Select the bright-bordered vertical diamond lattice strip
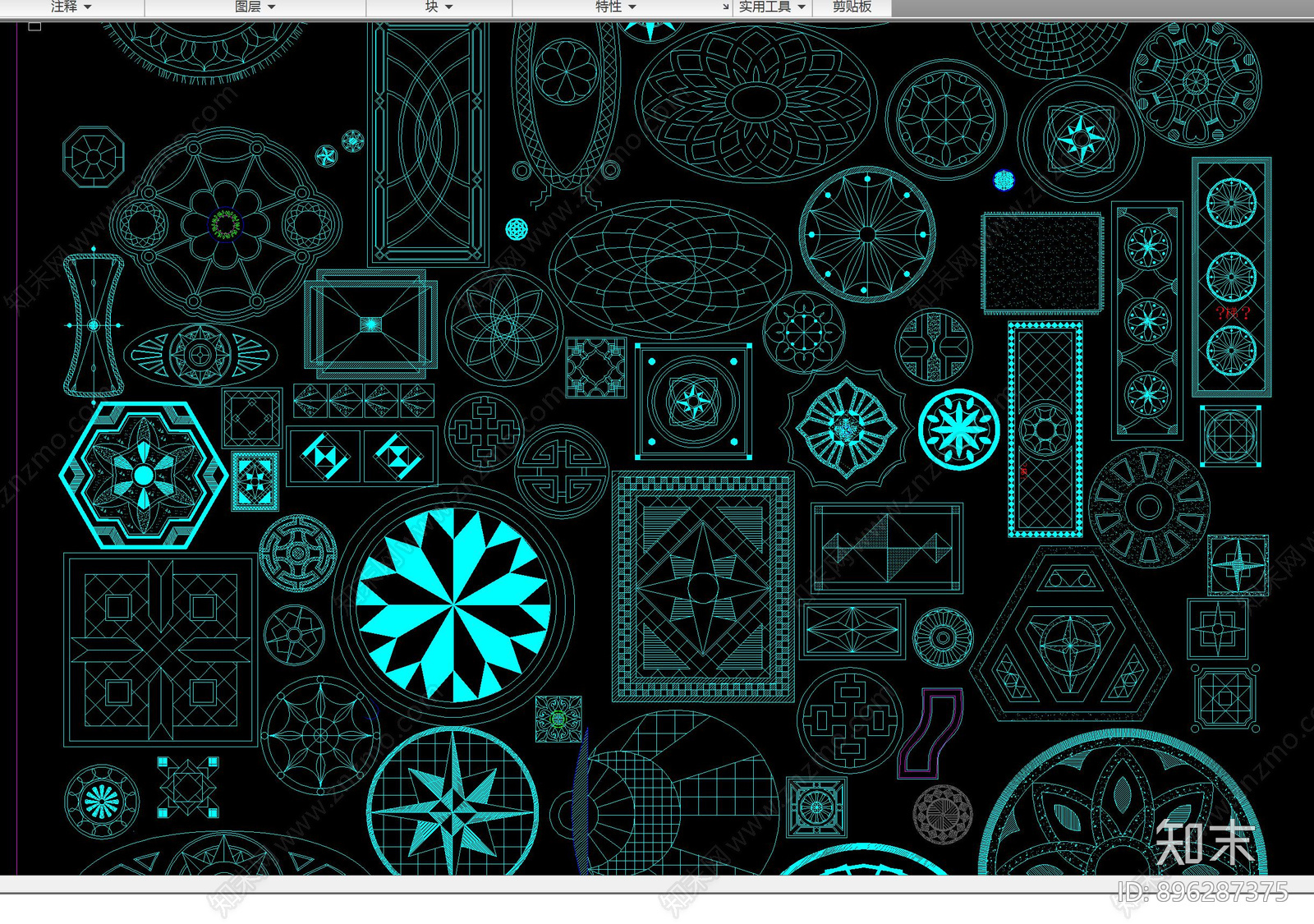The image size is (1314, 924). [1045, 429]
